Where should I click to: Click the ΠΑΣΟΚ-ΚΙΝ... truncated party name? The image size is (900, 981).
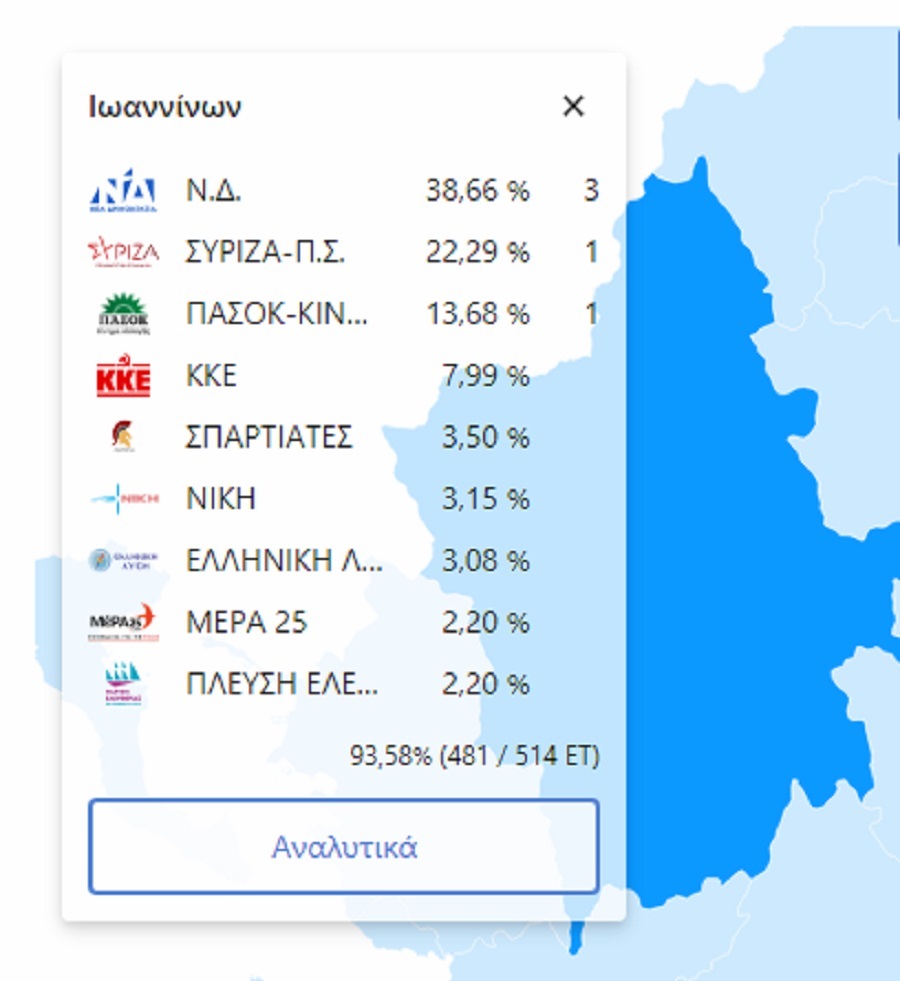277,315
